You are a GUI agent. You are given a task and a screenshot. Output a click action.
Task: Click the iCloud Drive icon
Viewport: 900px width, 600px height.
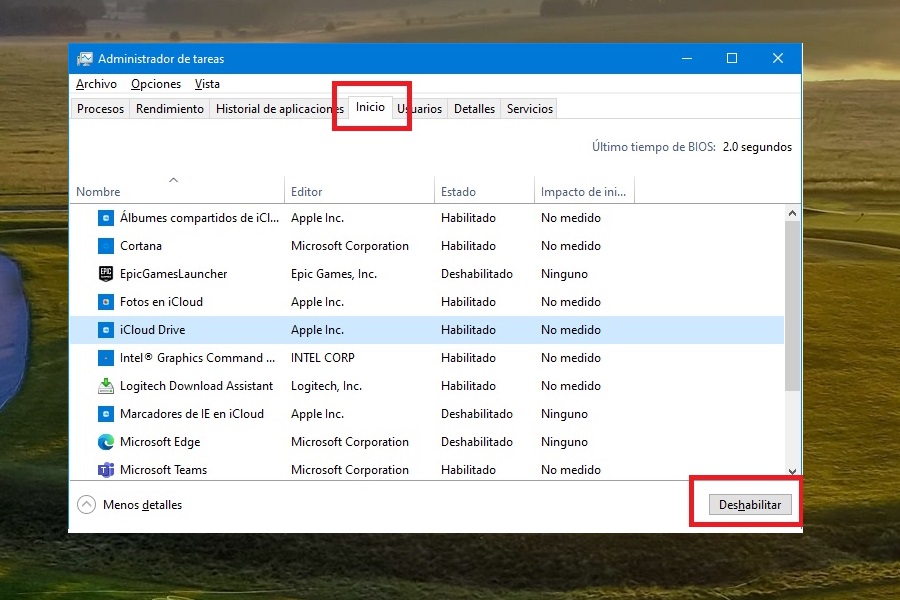tap(106, 329)
